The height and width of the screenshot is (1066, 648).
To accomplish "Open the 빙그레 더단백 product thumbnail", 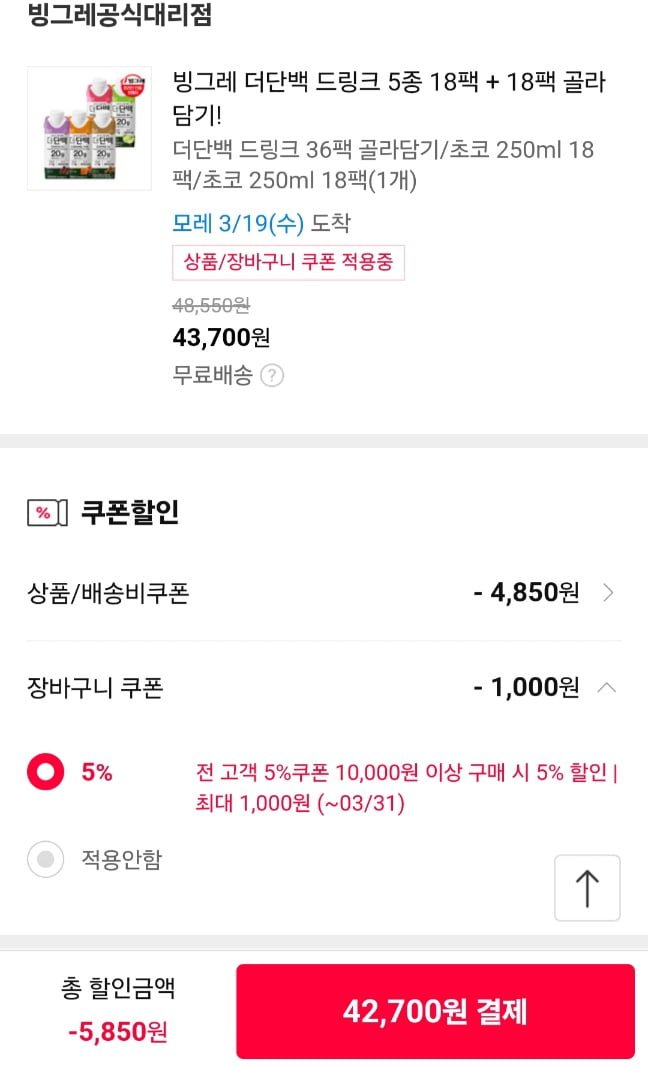I will 89,128.
